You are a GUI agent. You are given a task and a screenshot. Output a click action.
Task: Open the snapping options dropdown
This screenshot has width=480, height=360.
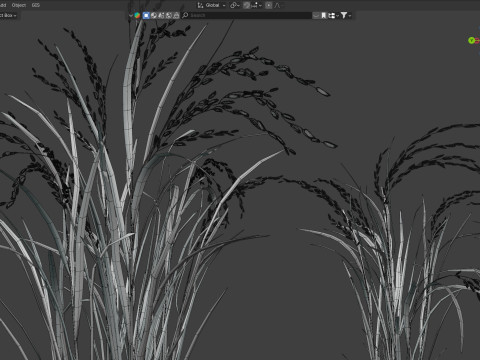[x=256, y=5]
